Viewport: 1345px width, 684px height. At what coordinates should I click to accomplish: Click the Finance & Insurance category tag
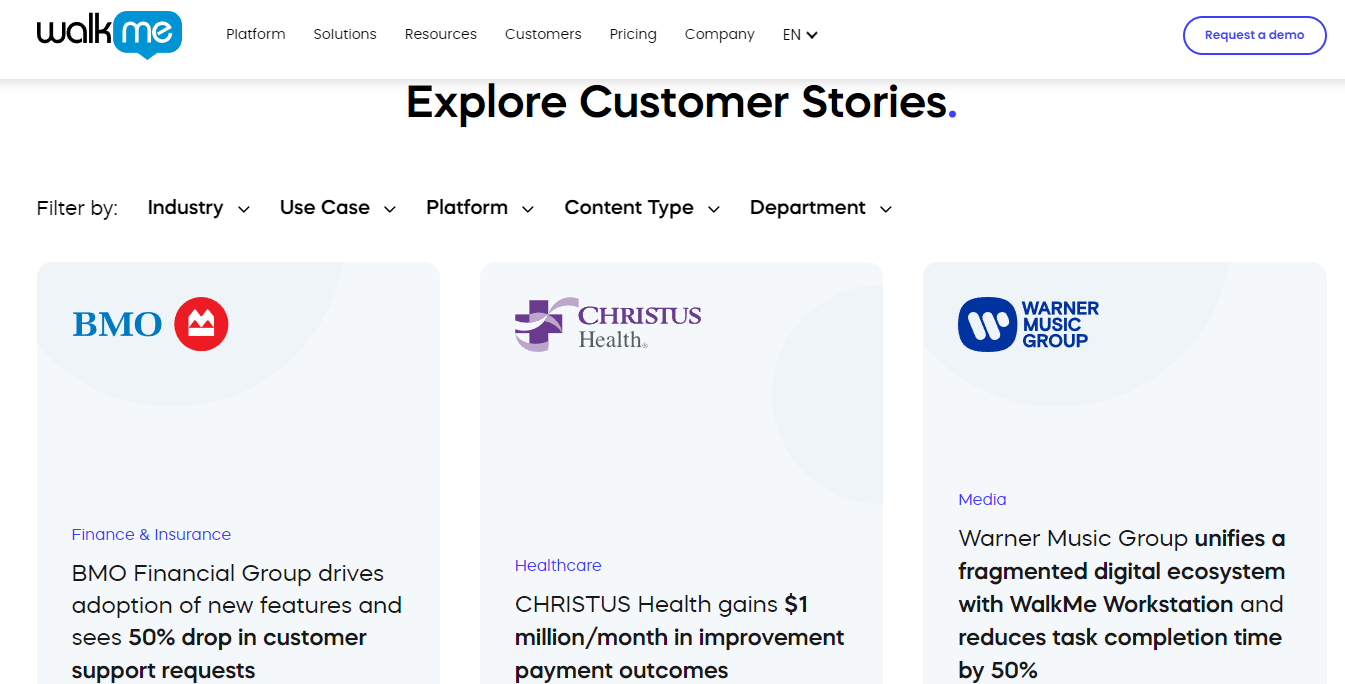[151, 534]
